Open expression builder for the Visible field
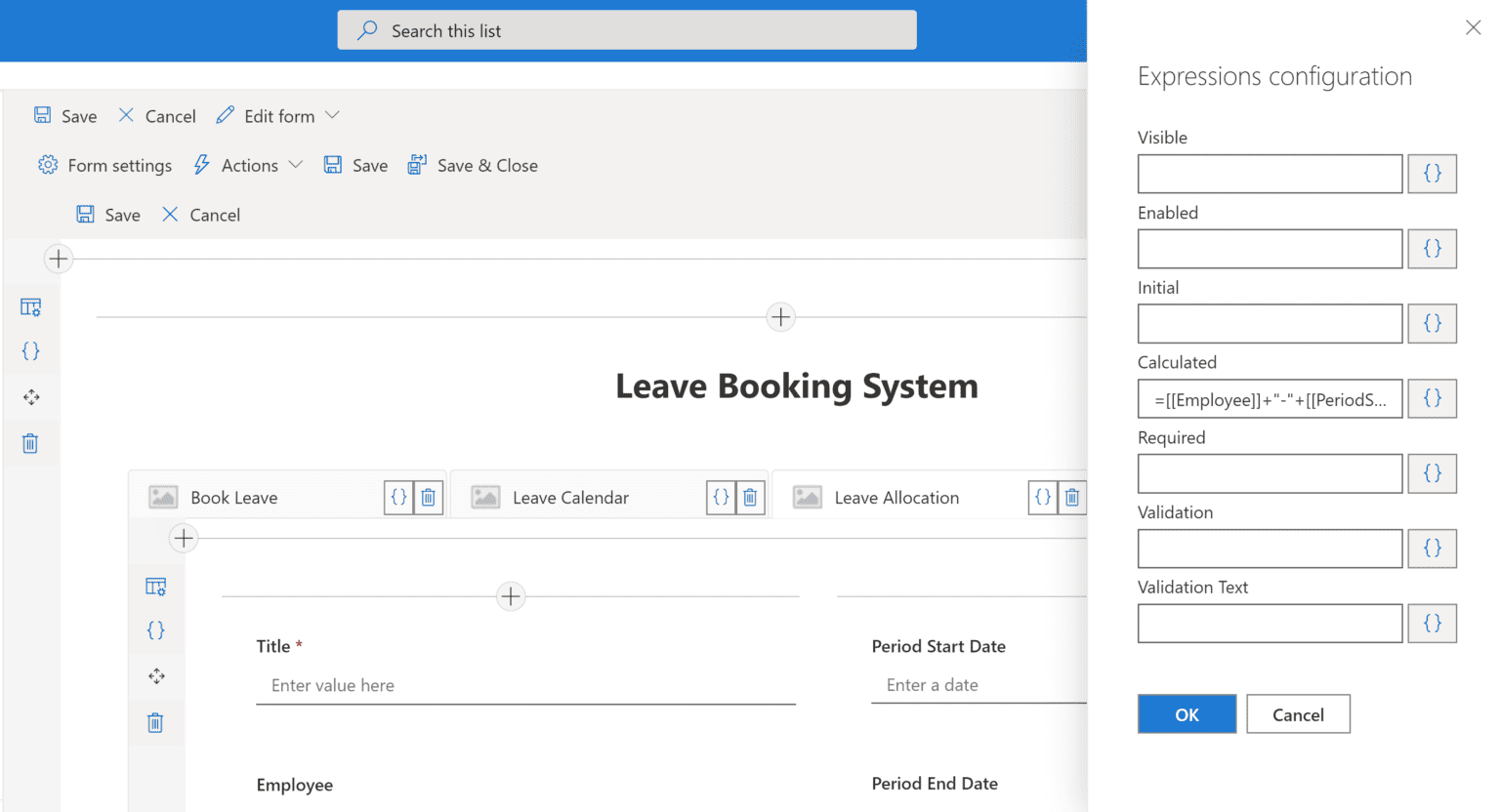This screenshot has width=1500, height=812. [1432, 173]
